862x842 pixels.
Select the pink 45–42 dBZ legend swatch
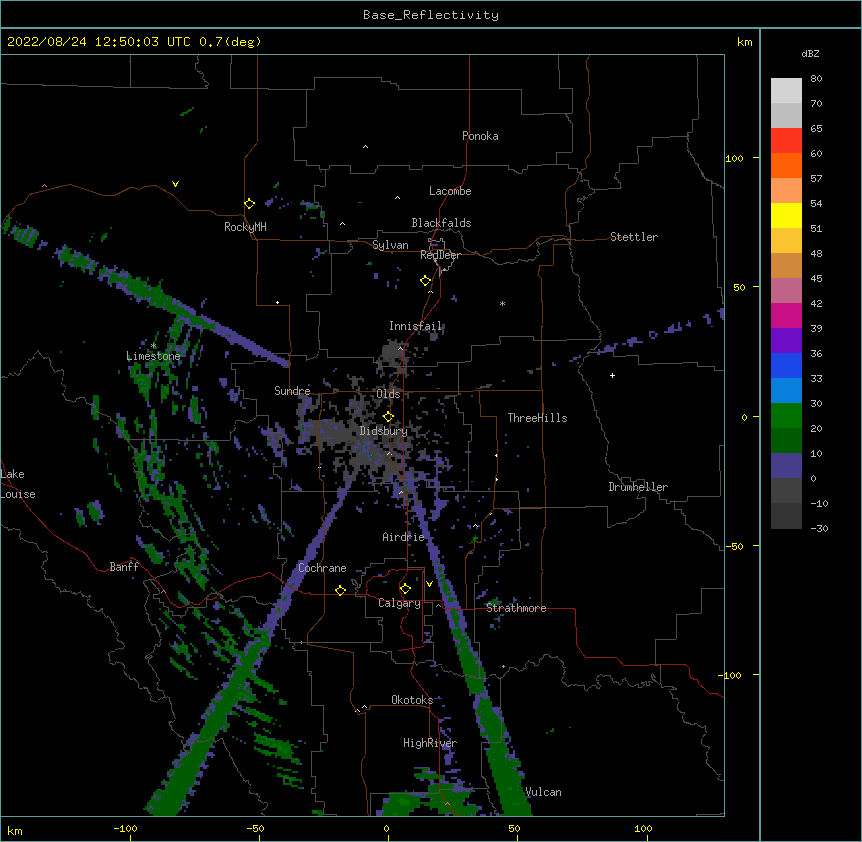[786, 291]
